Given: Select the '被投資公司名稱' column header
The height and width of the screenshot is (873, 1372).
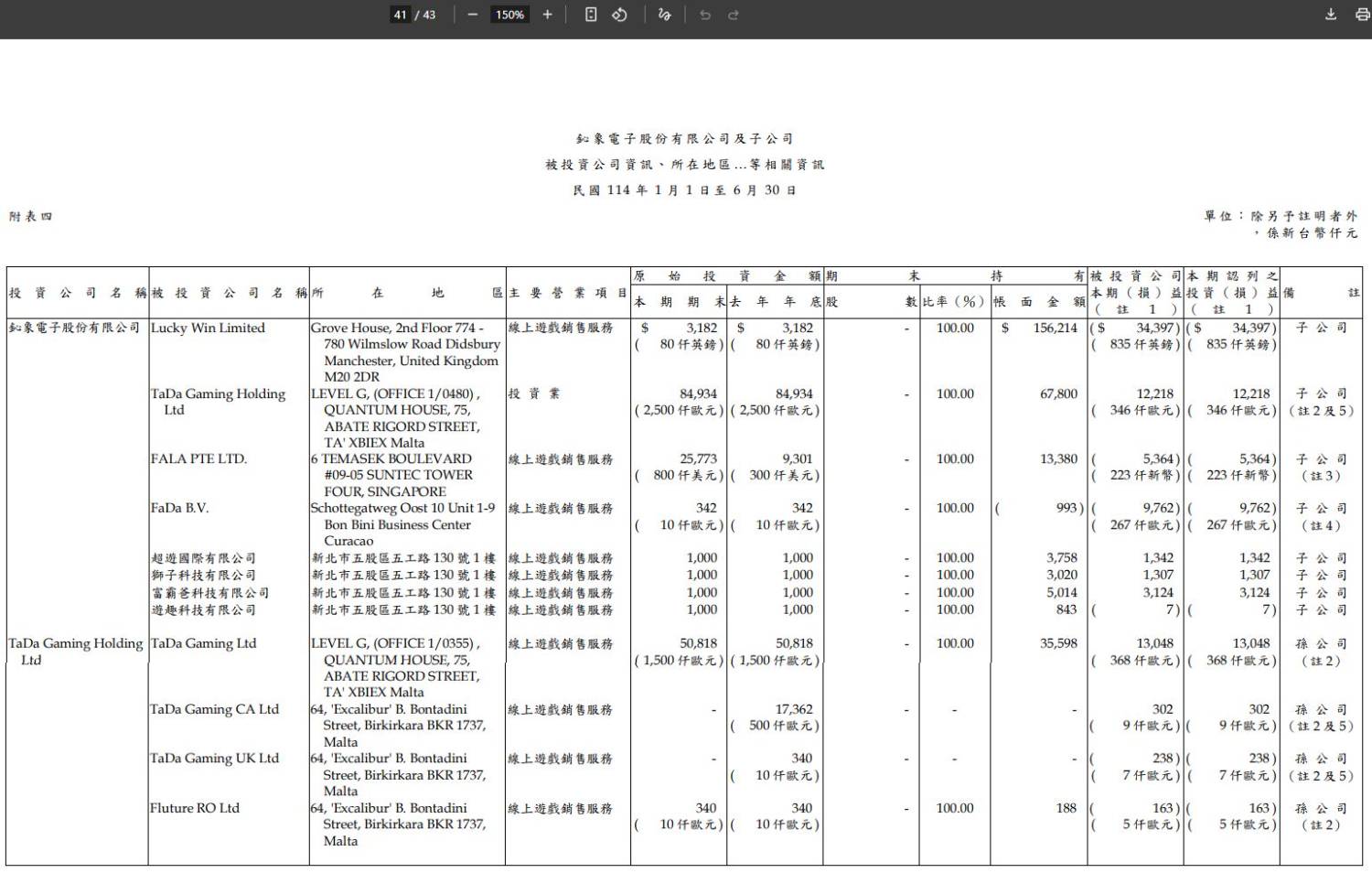Looking at the screenshot, I should [x=229, y=293].
